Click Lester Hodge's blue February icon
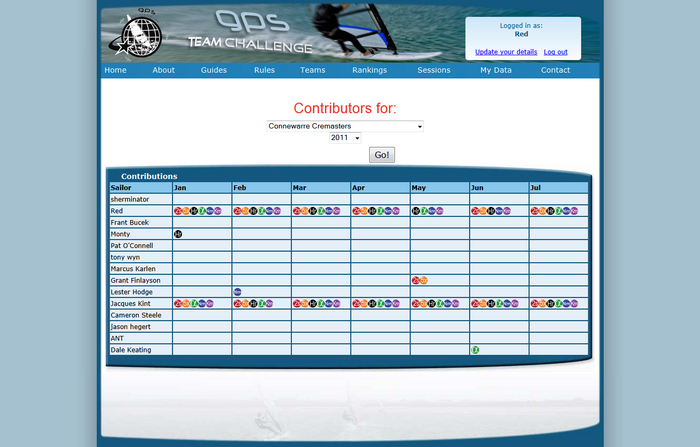 point(237,292)
